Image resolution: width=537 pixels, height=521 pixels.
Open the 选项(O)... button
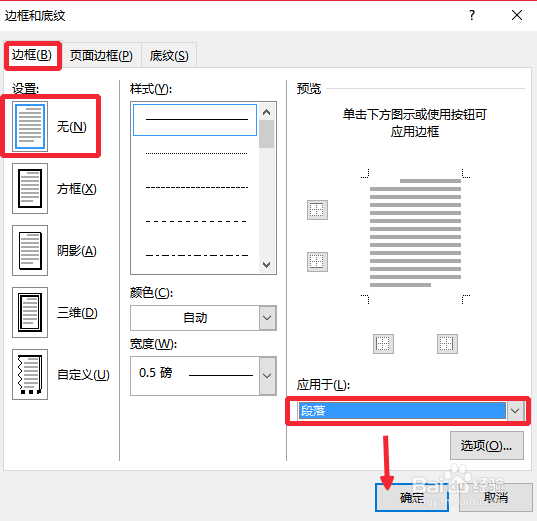pos(487,446)
